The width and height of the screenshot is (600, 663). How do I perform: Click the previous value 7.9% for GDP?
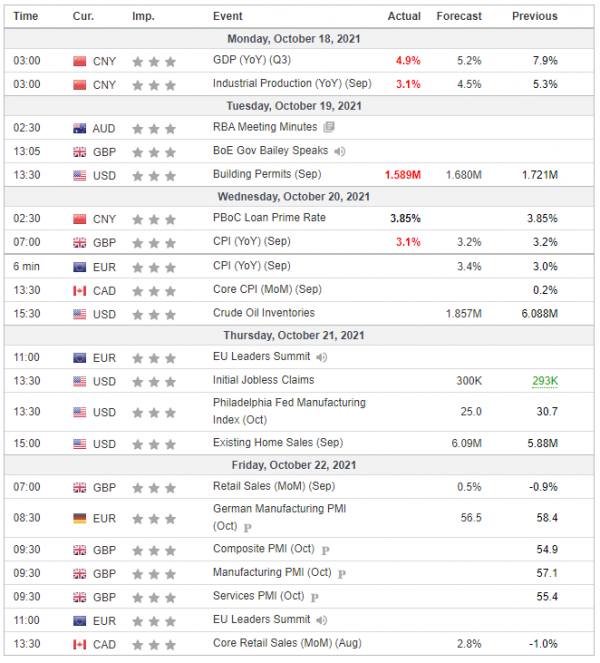click(x=545, y=61)
